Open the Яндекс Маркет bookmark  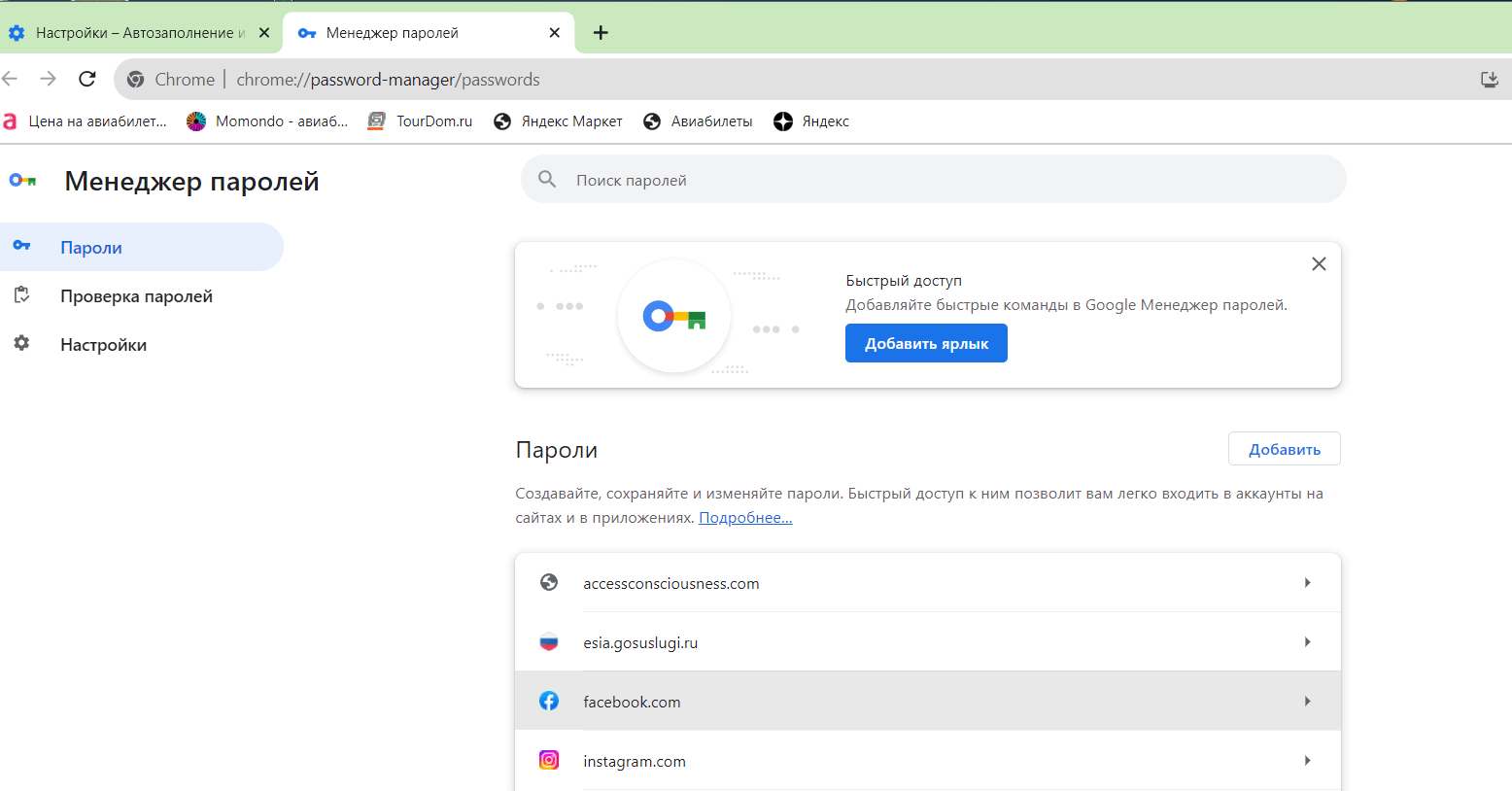point(558,121)
